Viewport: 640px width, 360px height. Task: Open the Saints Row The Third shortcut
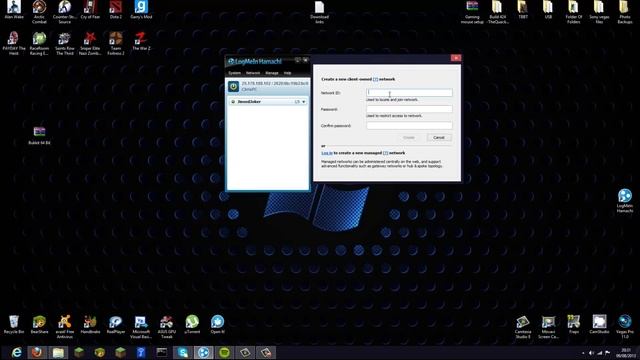(x=64, y=43)
